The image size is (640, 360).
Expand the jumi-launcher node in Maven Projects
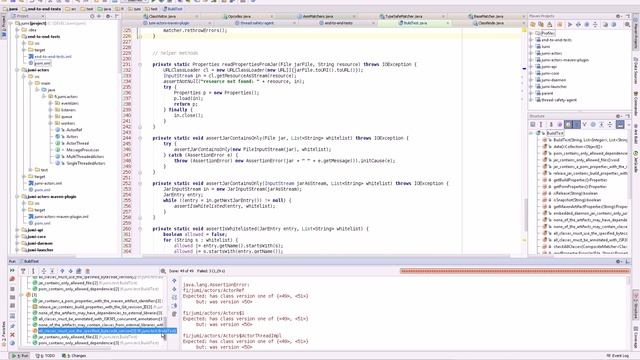[x=531, y=87]
